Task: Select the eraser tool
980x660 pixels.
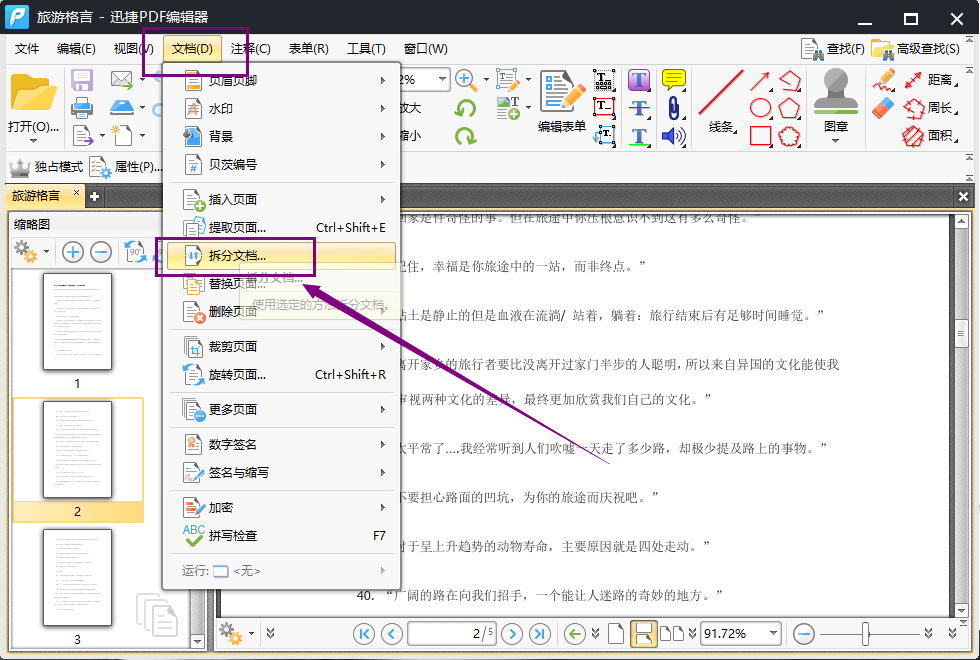Action: click(x=884, y=108)
